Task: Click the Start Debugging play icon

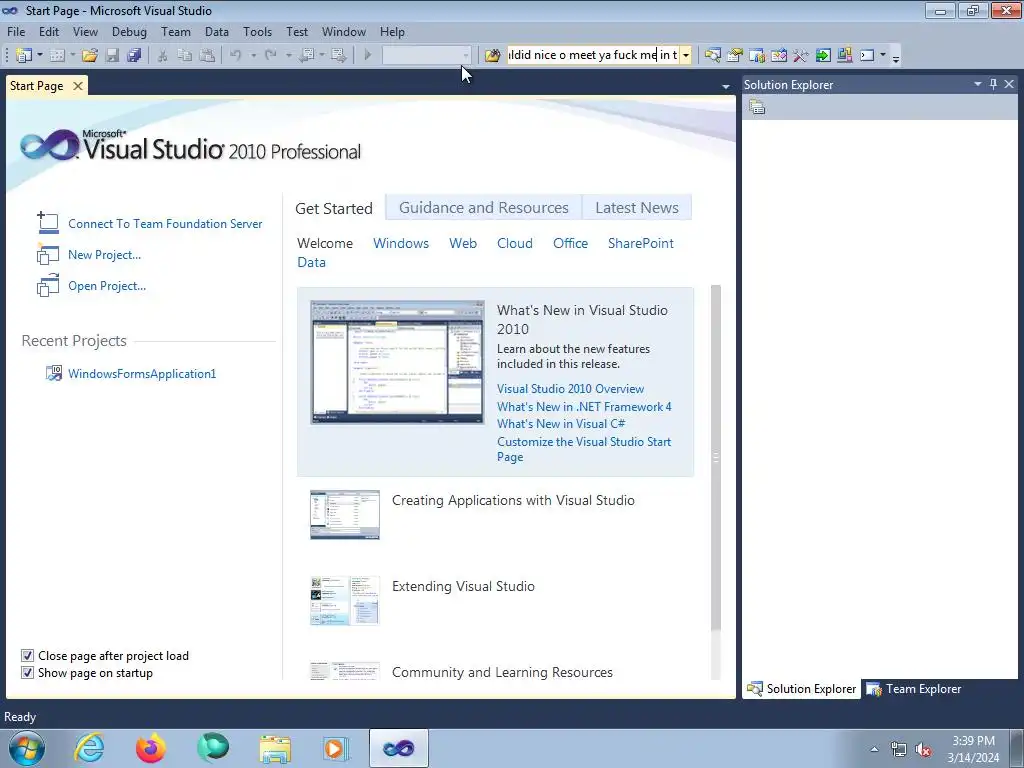Action: tap(368, 56)
